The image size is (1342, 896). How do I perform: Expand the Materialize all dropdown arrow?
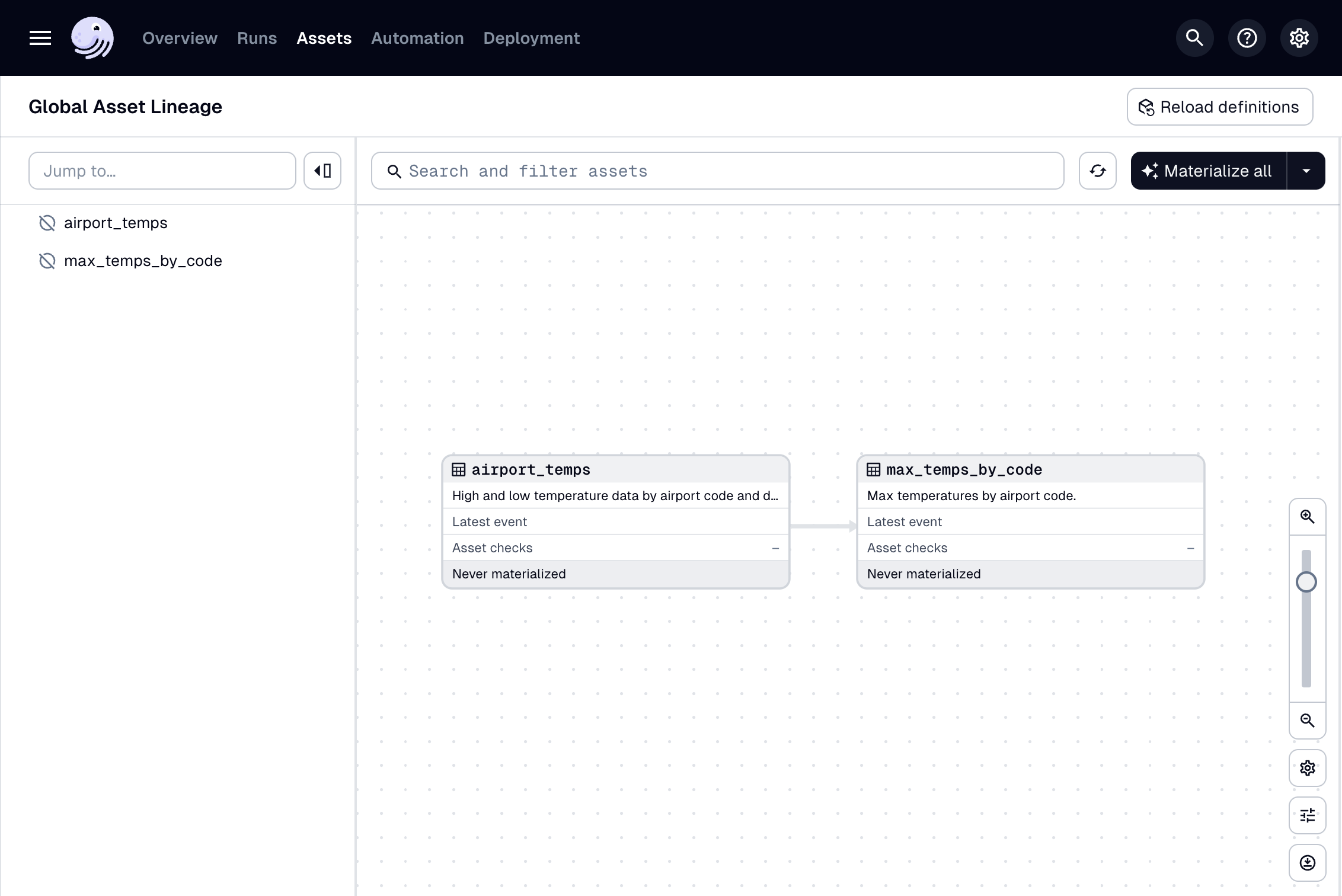[x=1306, y=171]
